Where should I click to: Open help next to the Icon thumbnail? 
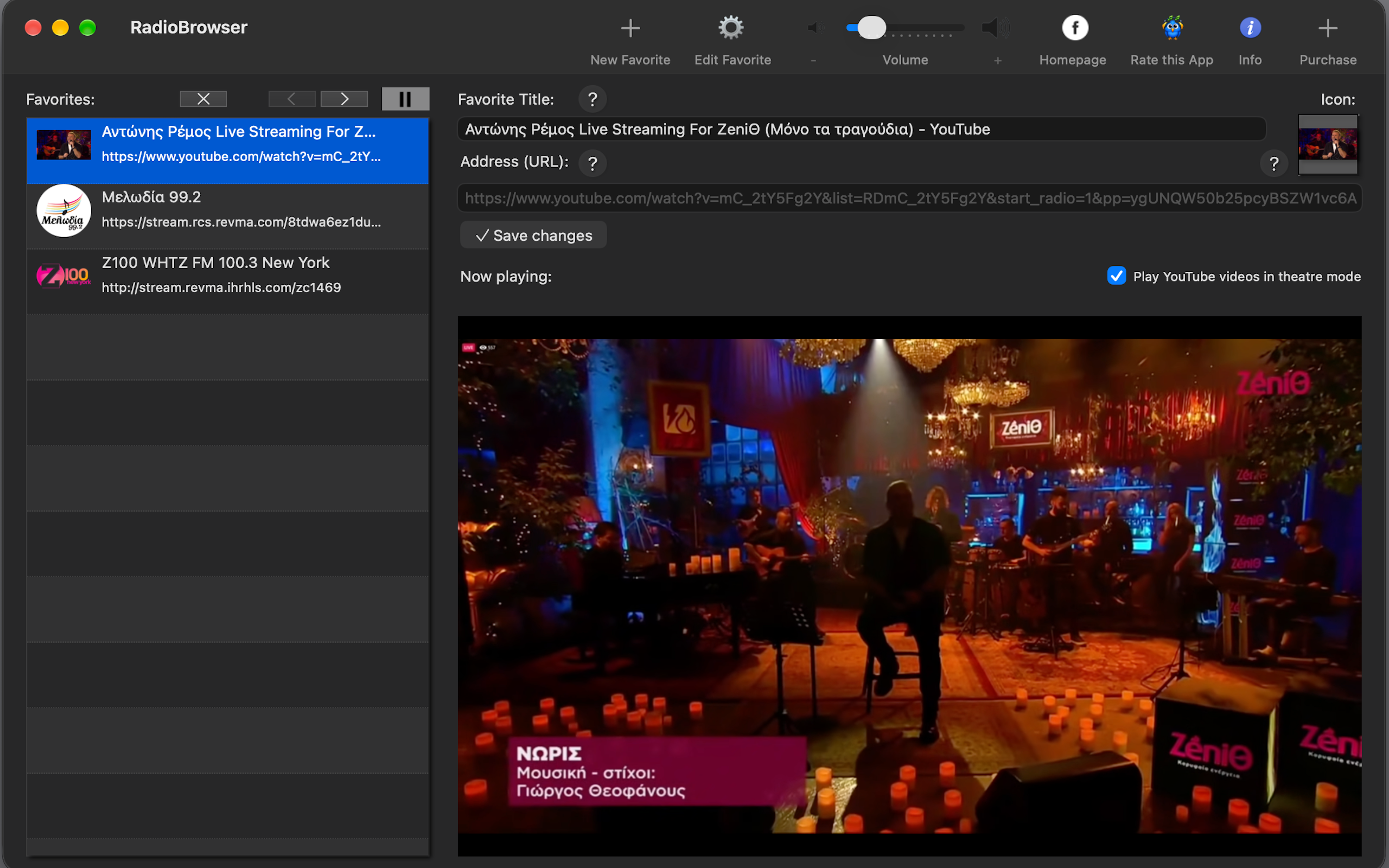pyautogui.click(x=1273, y=164)
